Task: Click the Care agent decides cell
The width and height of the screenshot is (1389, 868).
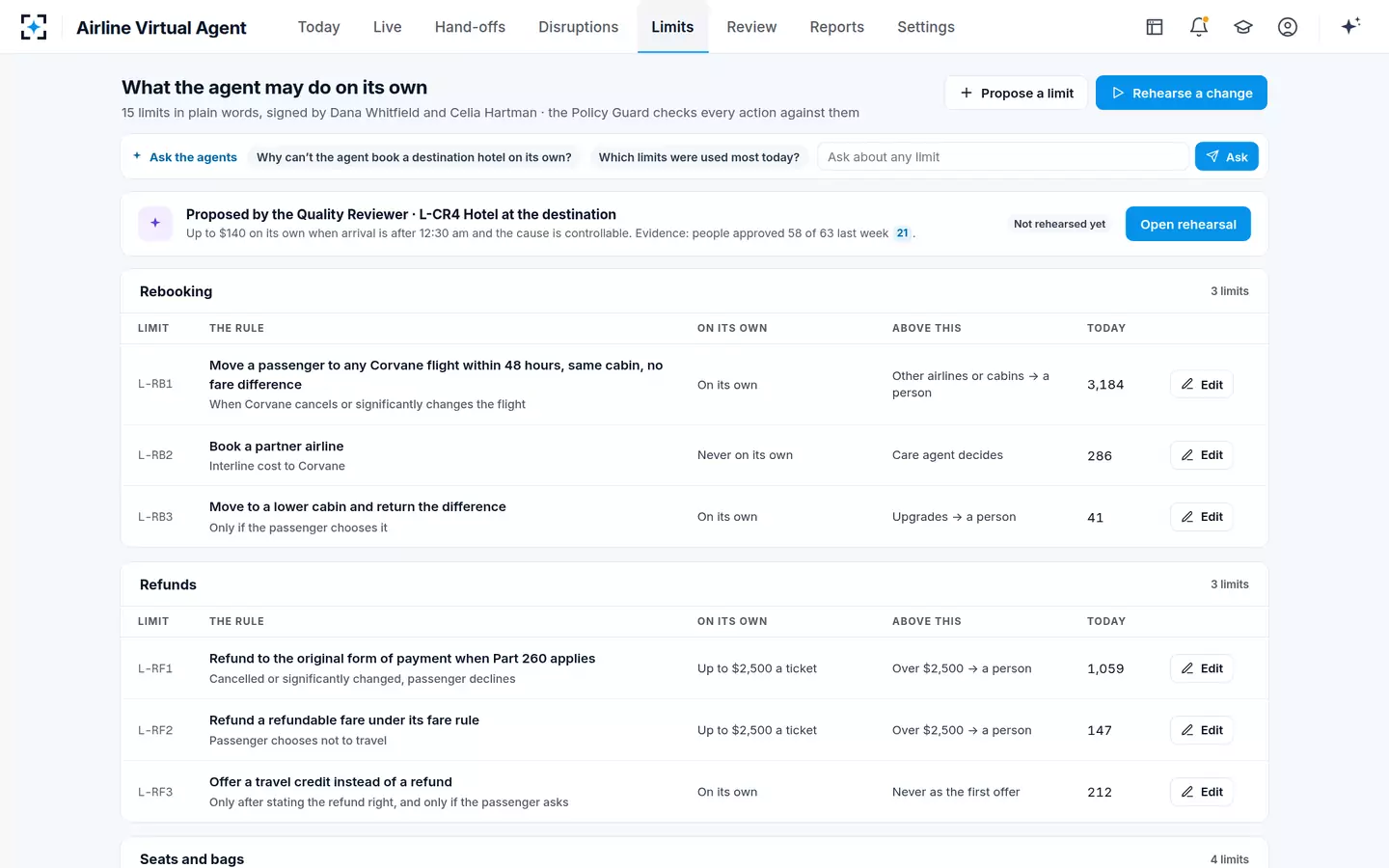Action: pos(947,455)
